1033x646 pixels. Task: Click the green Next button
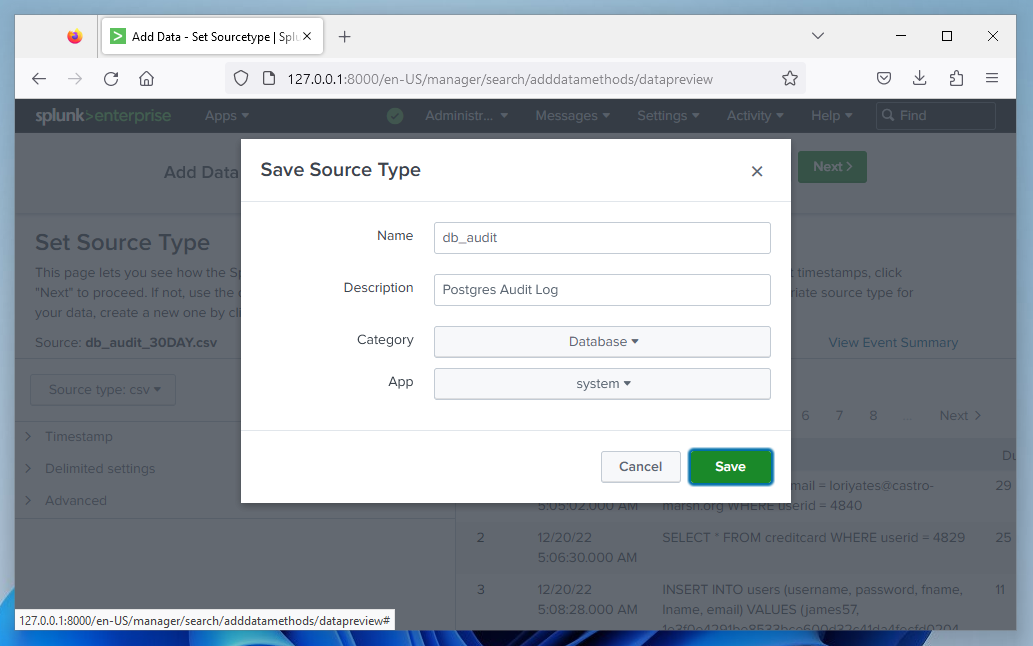[x=832, y=167]
